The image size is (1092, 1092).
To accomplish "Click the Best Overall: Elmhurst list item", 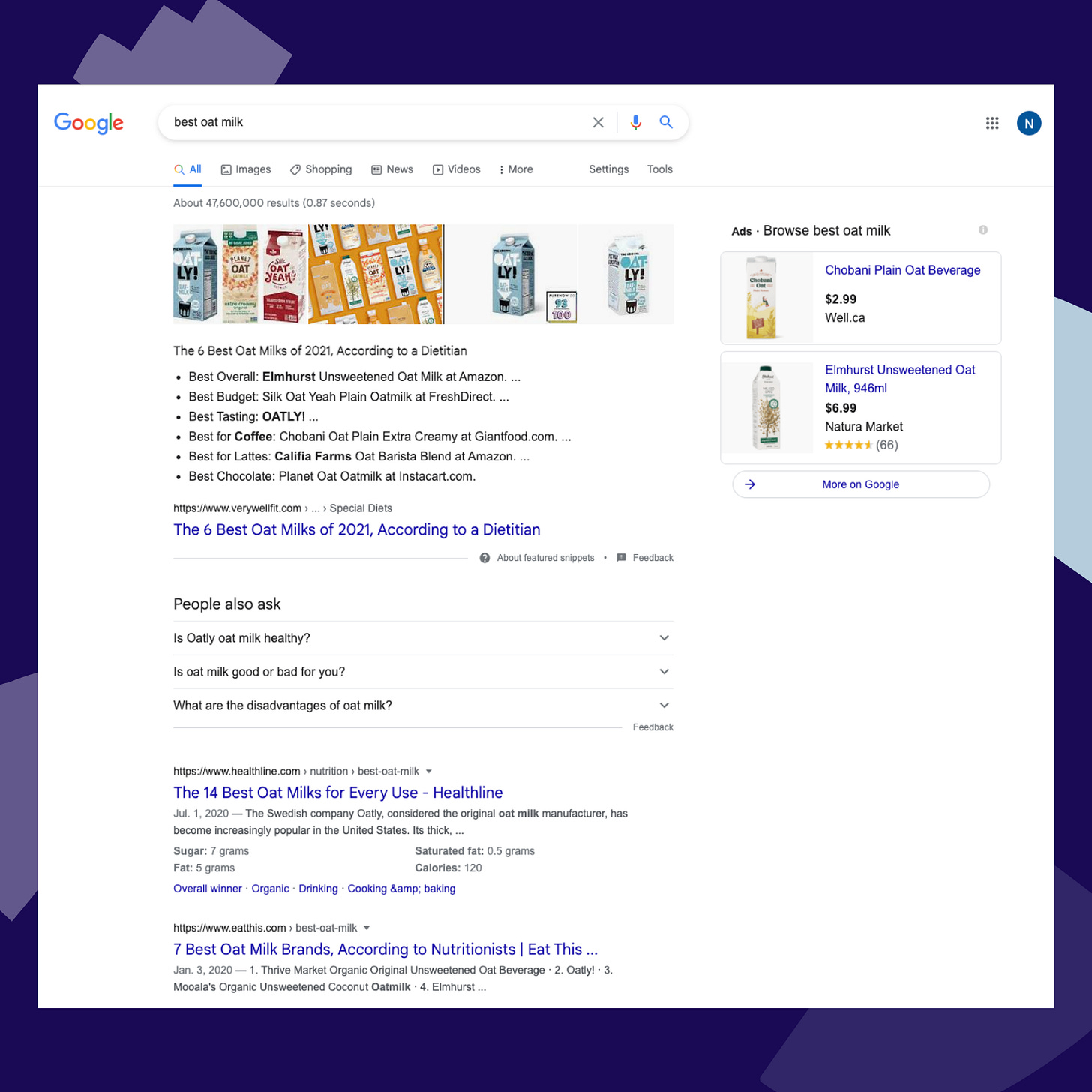I will [x=355, y=377].
